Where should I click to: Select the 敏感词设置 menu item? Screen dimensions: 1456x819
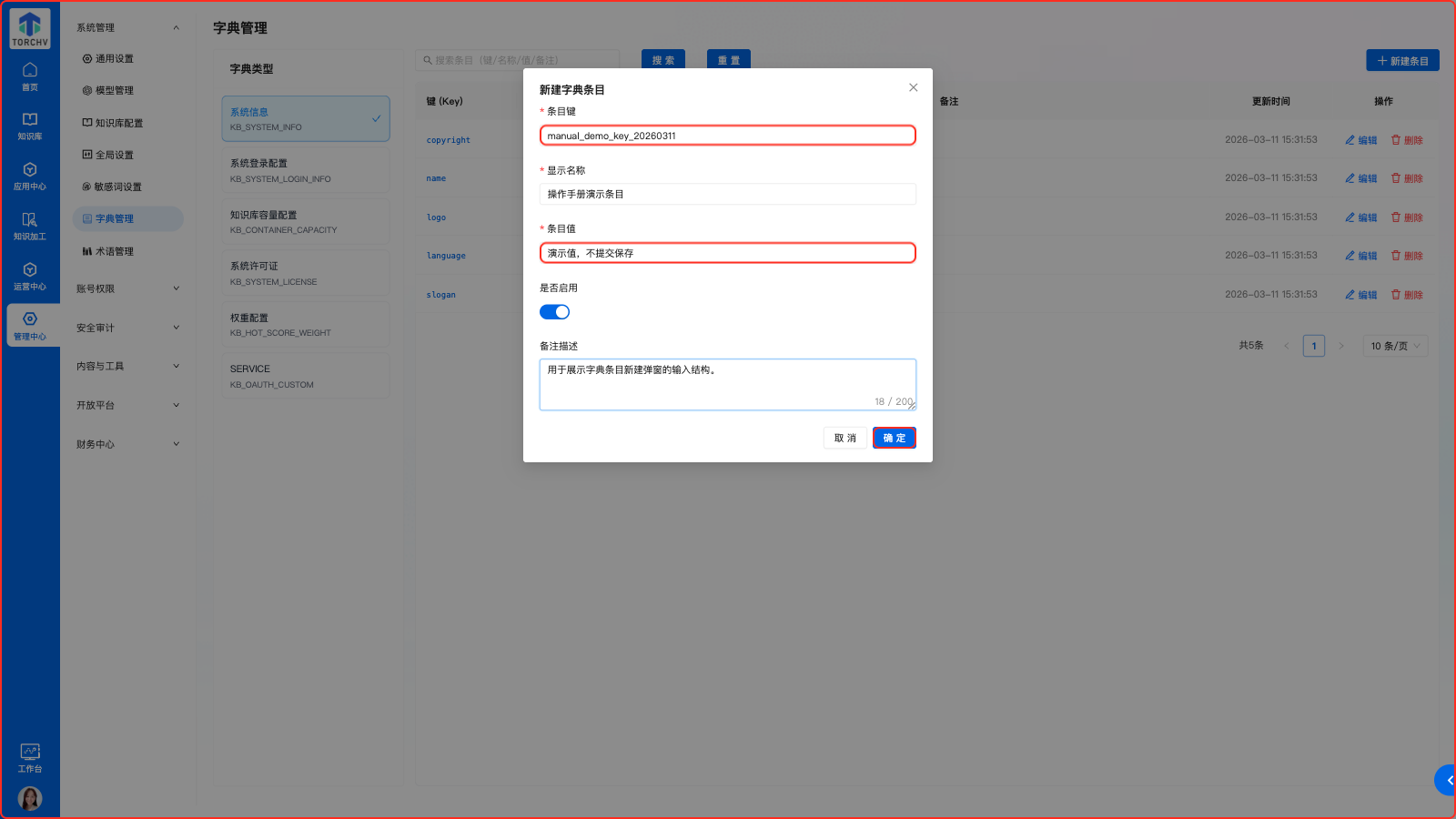[117, 187]
